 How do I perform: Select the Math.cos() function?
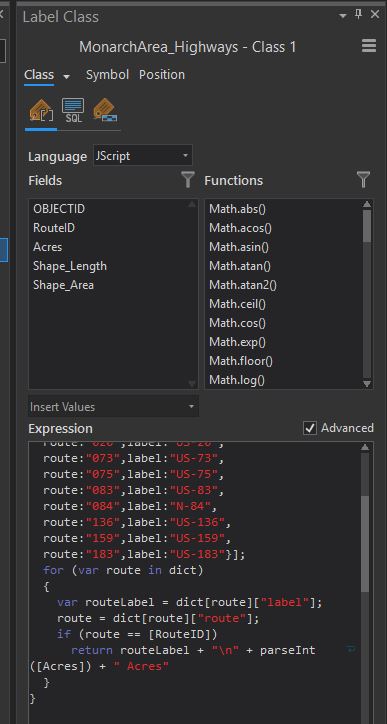(x=238, y=323)
